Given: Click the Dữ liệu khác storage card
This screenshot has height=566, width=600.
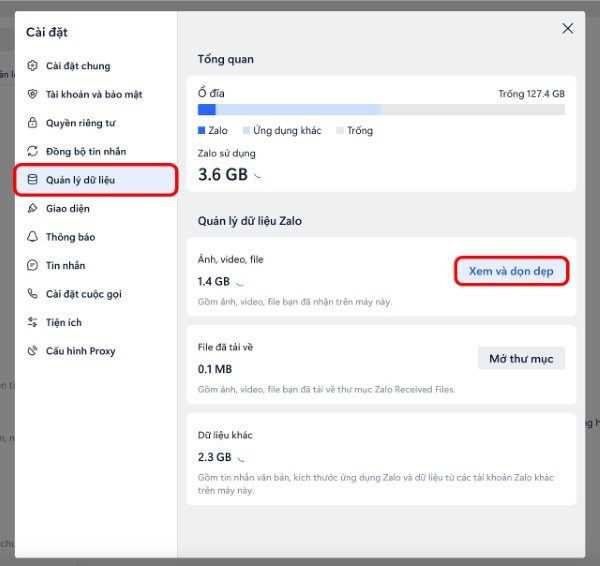Looking at the screenshot, I should pos(381,457).
